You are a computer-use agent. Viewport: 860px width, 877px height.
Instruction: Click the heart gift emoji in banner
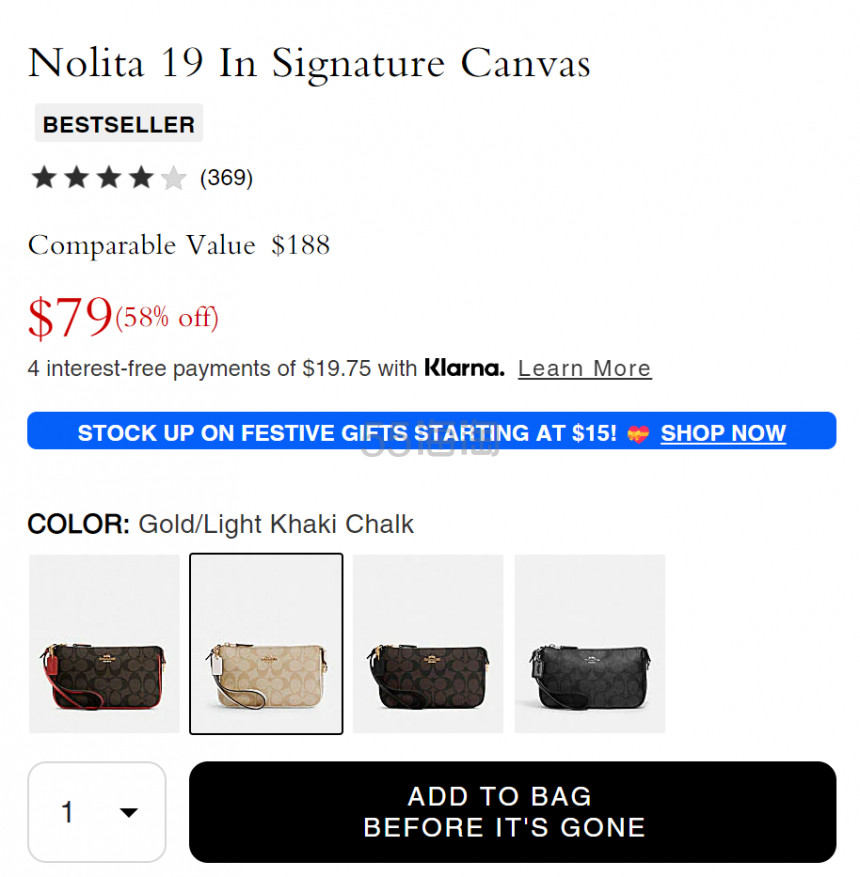click(x=638, y=433)
